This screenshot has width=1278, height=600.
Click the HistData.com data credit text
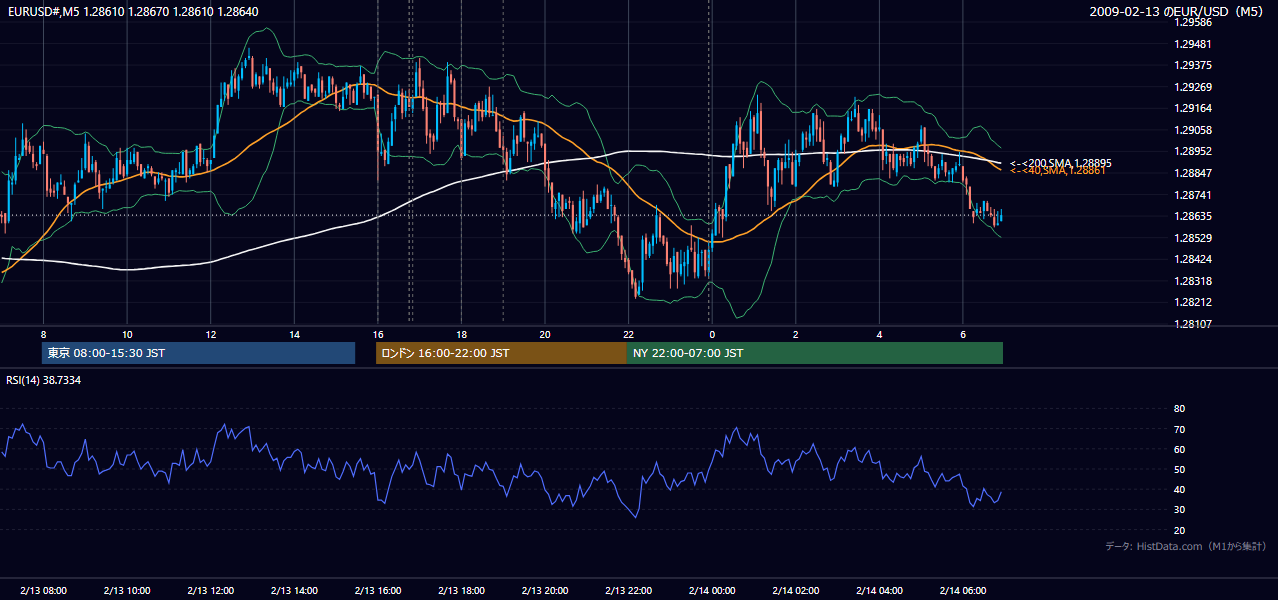(1186, 546)
